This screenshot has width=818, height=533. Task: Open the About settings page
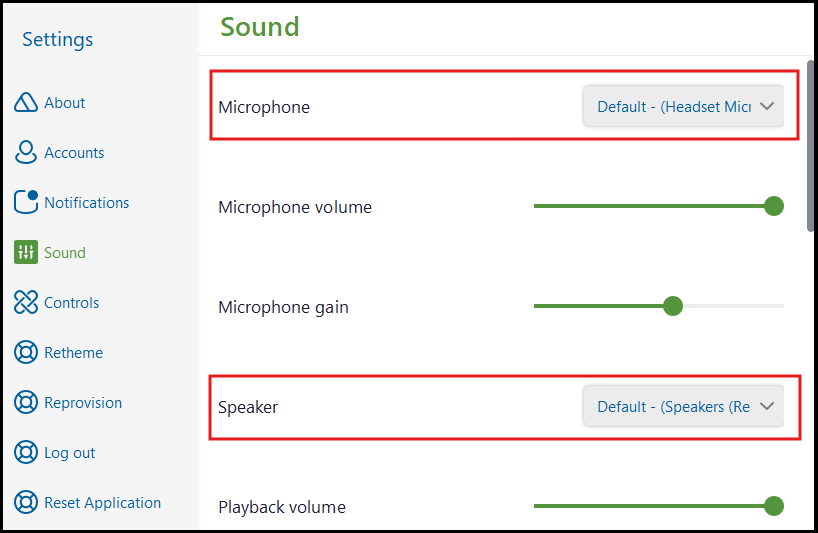pyautogui.click(x=64, y=103)
